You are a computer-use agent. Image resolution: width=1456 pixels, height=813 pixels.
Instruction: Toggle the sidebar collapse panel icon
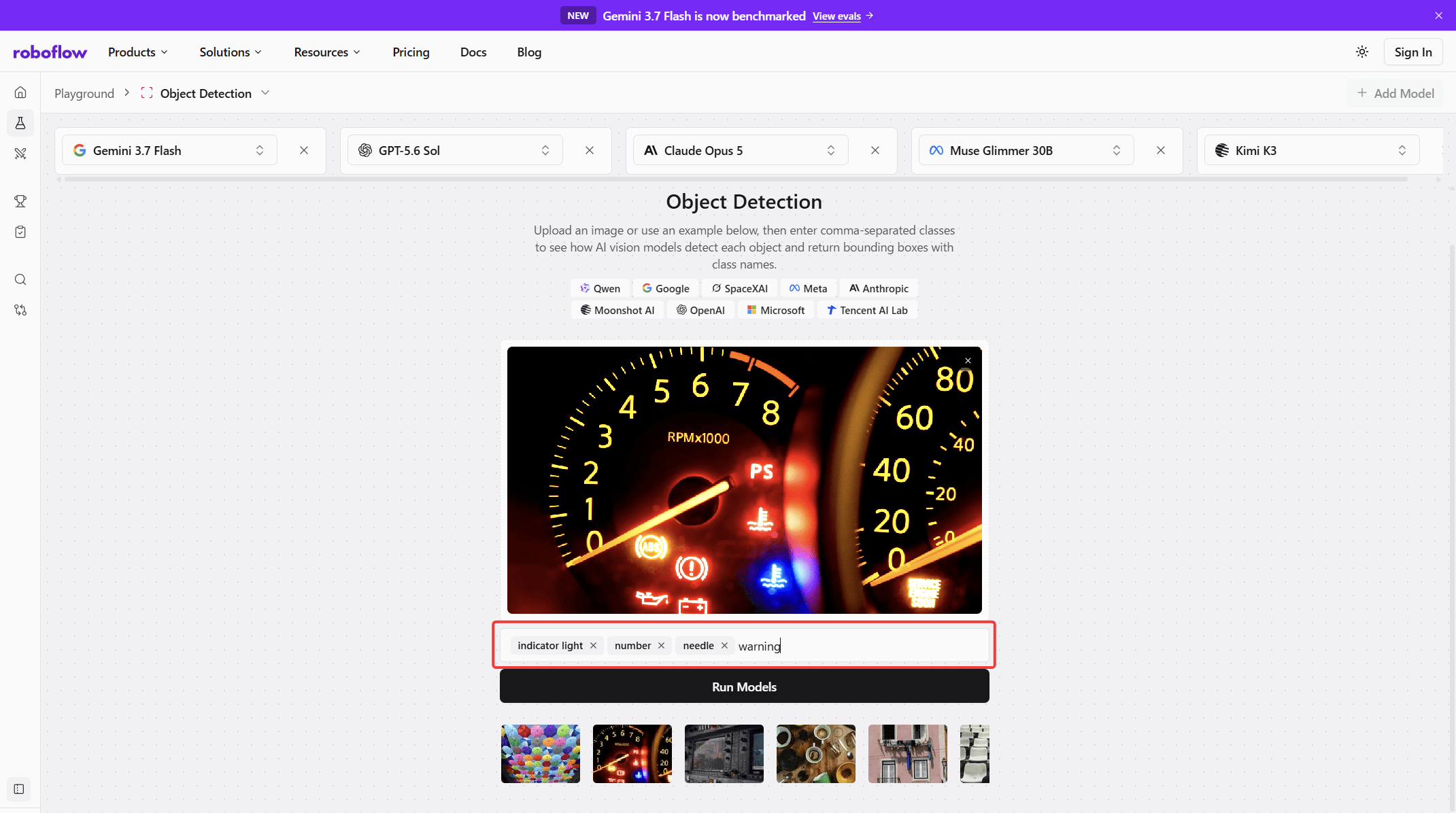(x=19, y=789)
